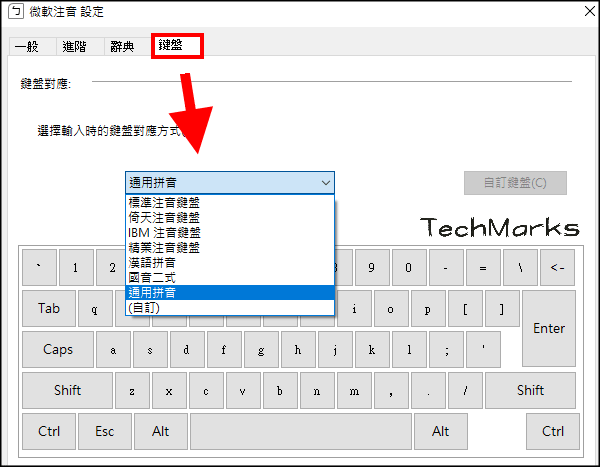
Task: Click the Caps key
Action: (58, 349)
